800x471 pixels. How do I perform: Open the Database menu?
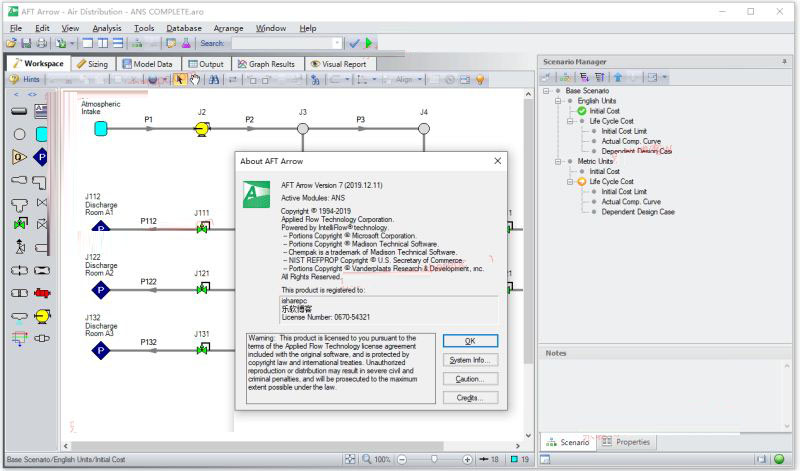click(184, 28)
